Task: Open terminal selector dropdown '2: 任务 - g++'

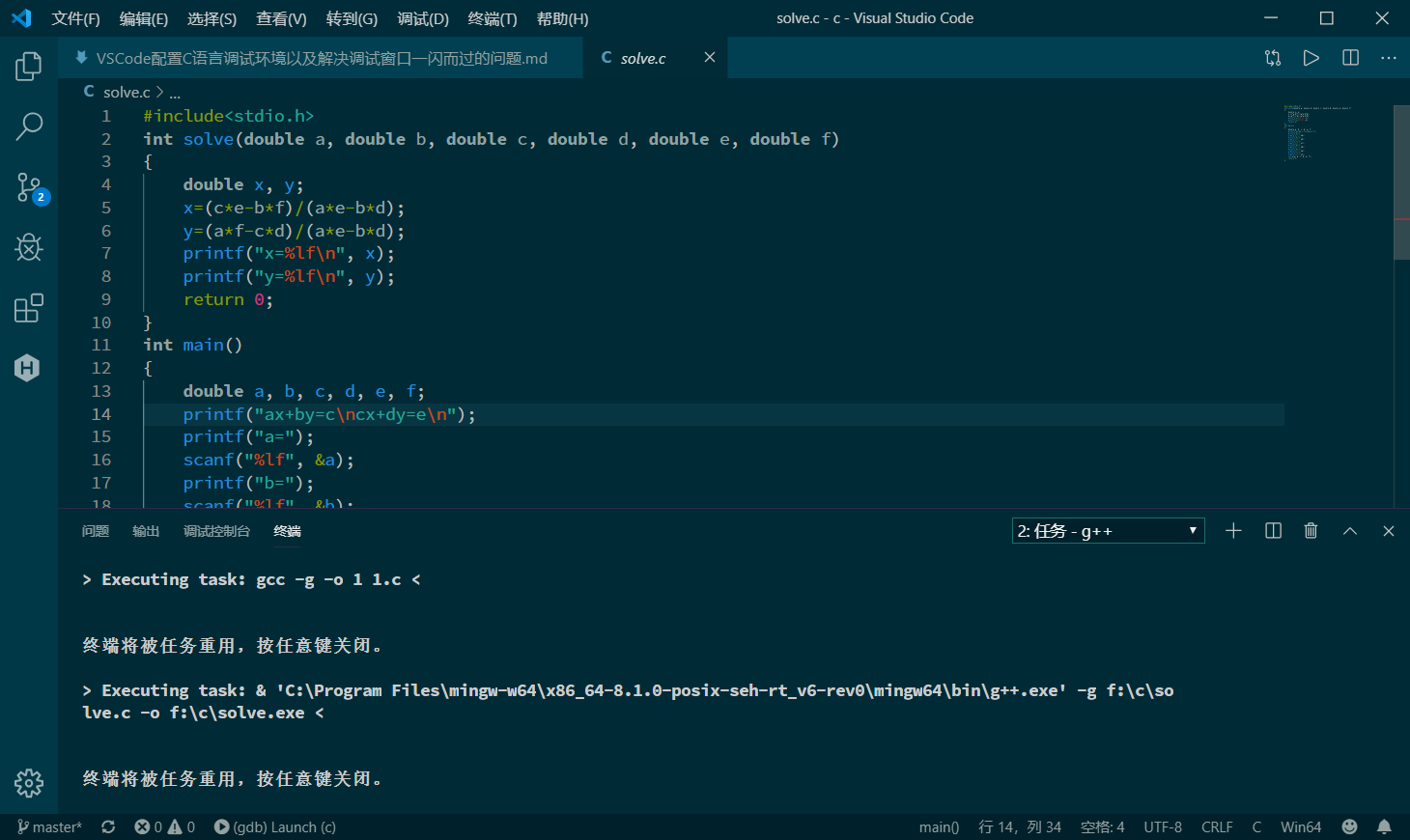Action: coord(1109,531)
